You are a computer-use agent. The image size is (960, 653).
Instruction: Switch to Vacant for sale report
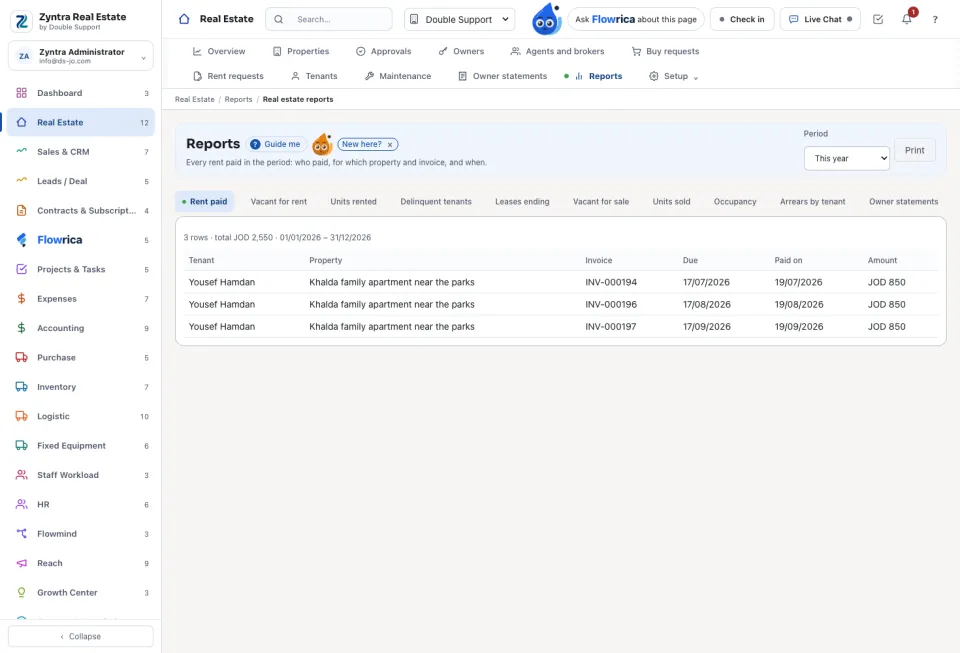pos(601,202)
